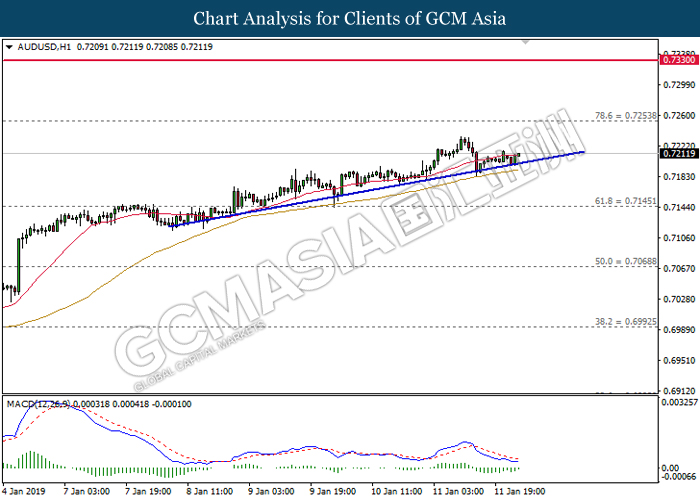This screenshot has width=700, height=500.
Task: Select the 61.8 = 0.71451 Fibonacci label
Action: coord(627,201)
